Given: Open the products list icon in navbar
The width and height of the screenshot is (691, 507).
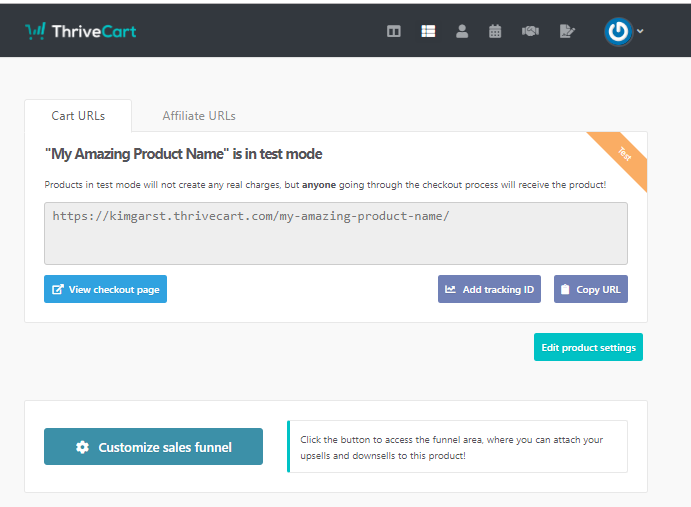Looking at the screenshot, I should click(x=428, y=31).
